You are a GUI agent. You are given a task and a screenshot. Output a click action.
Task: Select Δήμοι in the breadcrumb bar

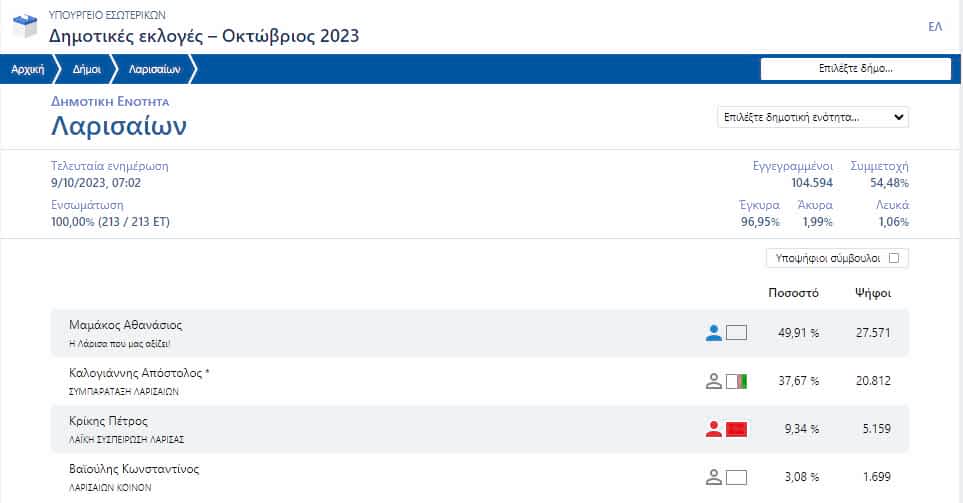tap(86, 69)
